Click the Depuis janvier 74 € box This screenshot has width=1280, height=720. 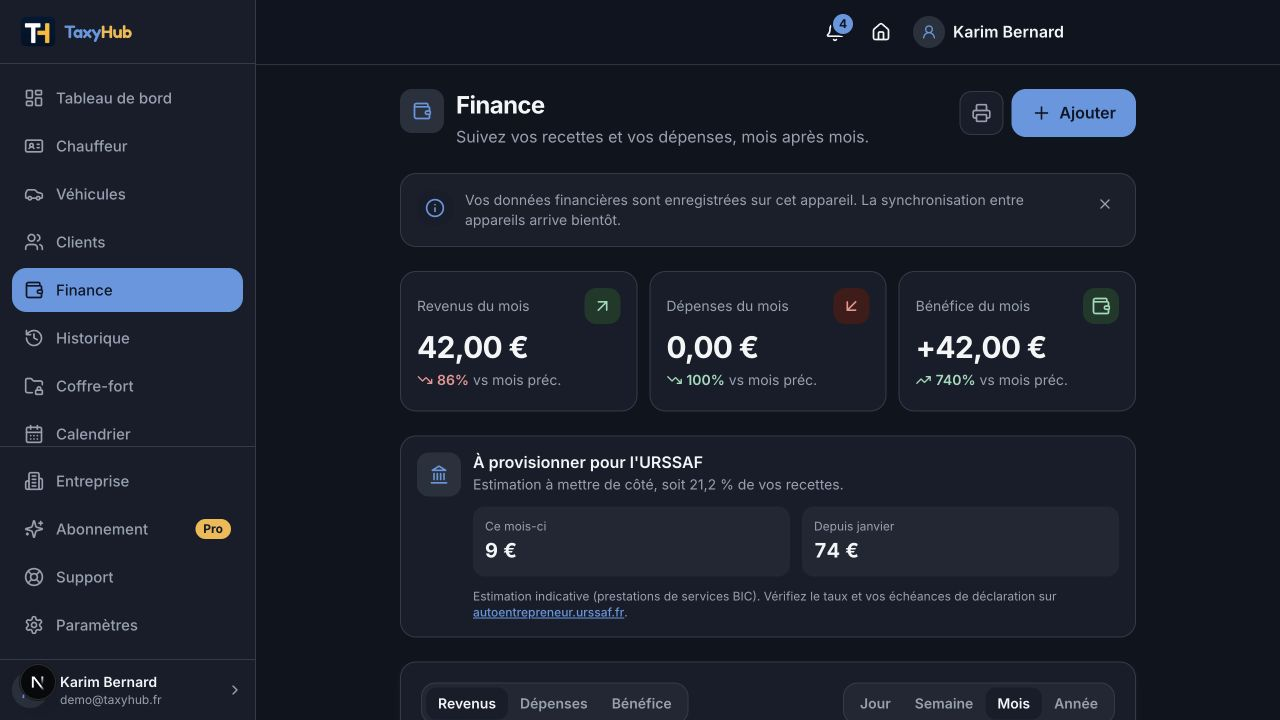coord(960,541)
